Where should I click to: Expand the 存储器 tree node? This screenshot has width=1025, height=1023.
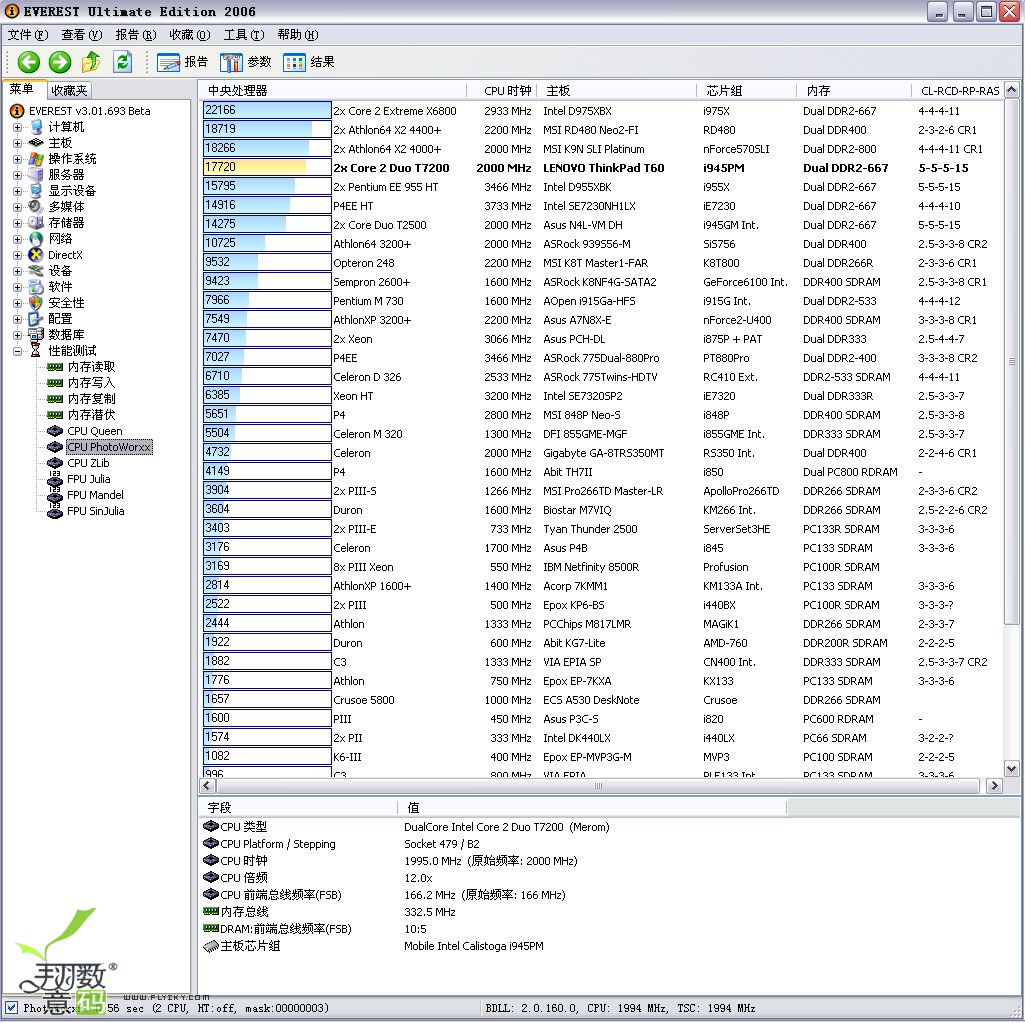17,223
